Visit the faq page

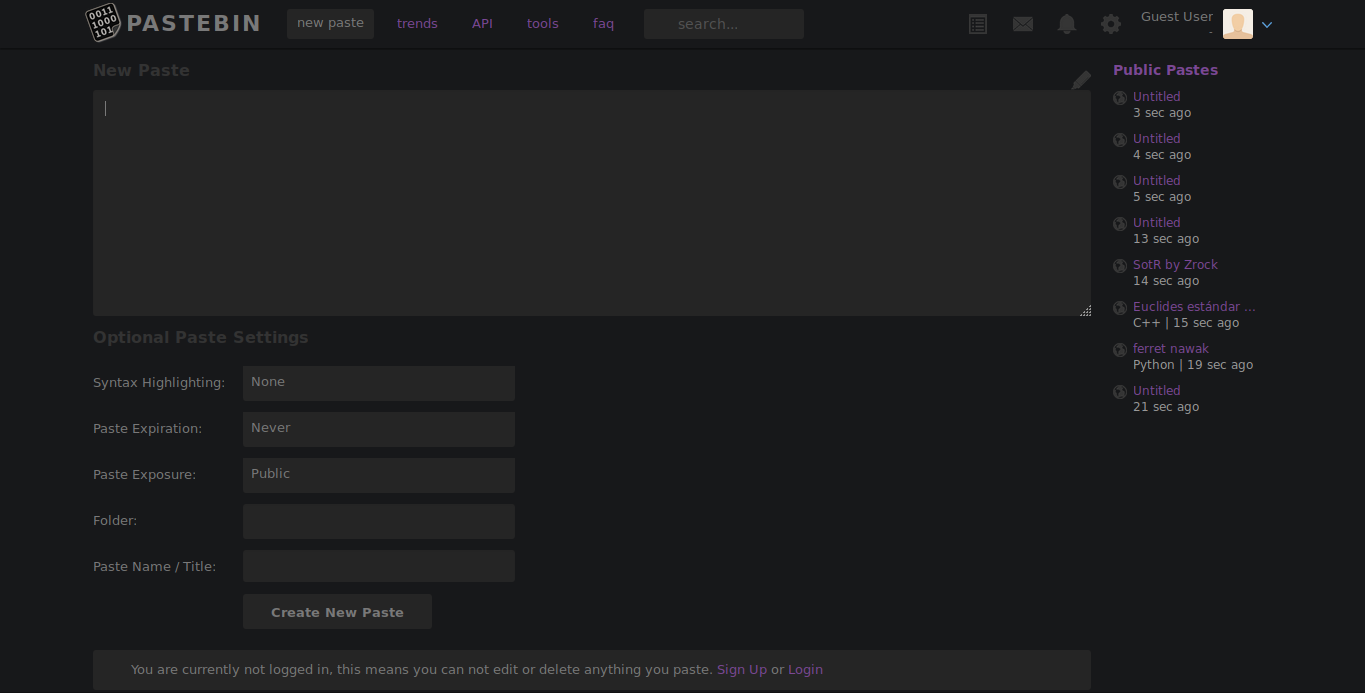click(603, 23)
